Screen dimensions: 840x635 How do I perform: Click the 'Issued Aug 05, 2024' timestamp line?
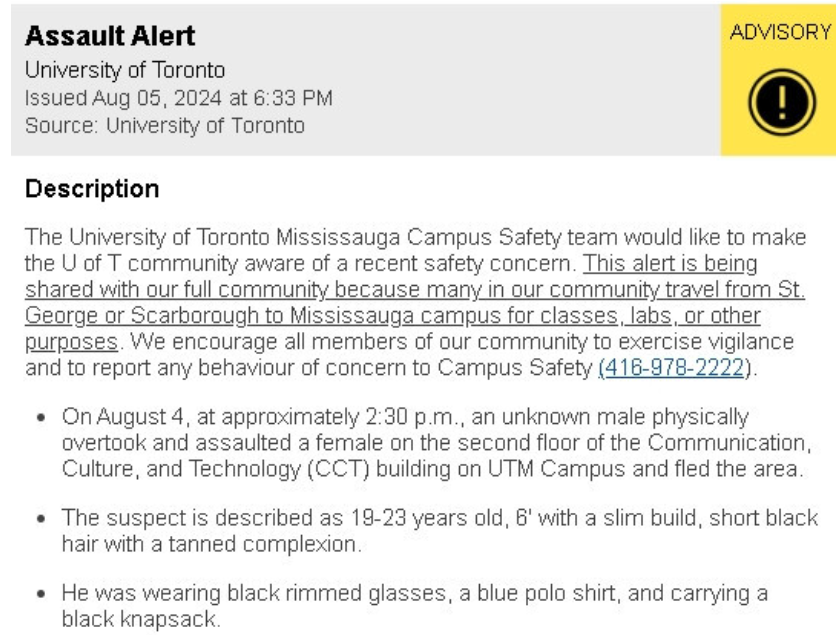tap(178, 98)
